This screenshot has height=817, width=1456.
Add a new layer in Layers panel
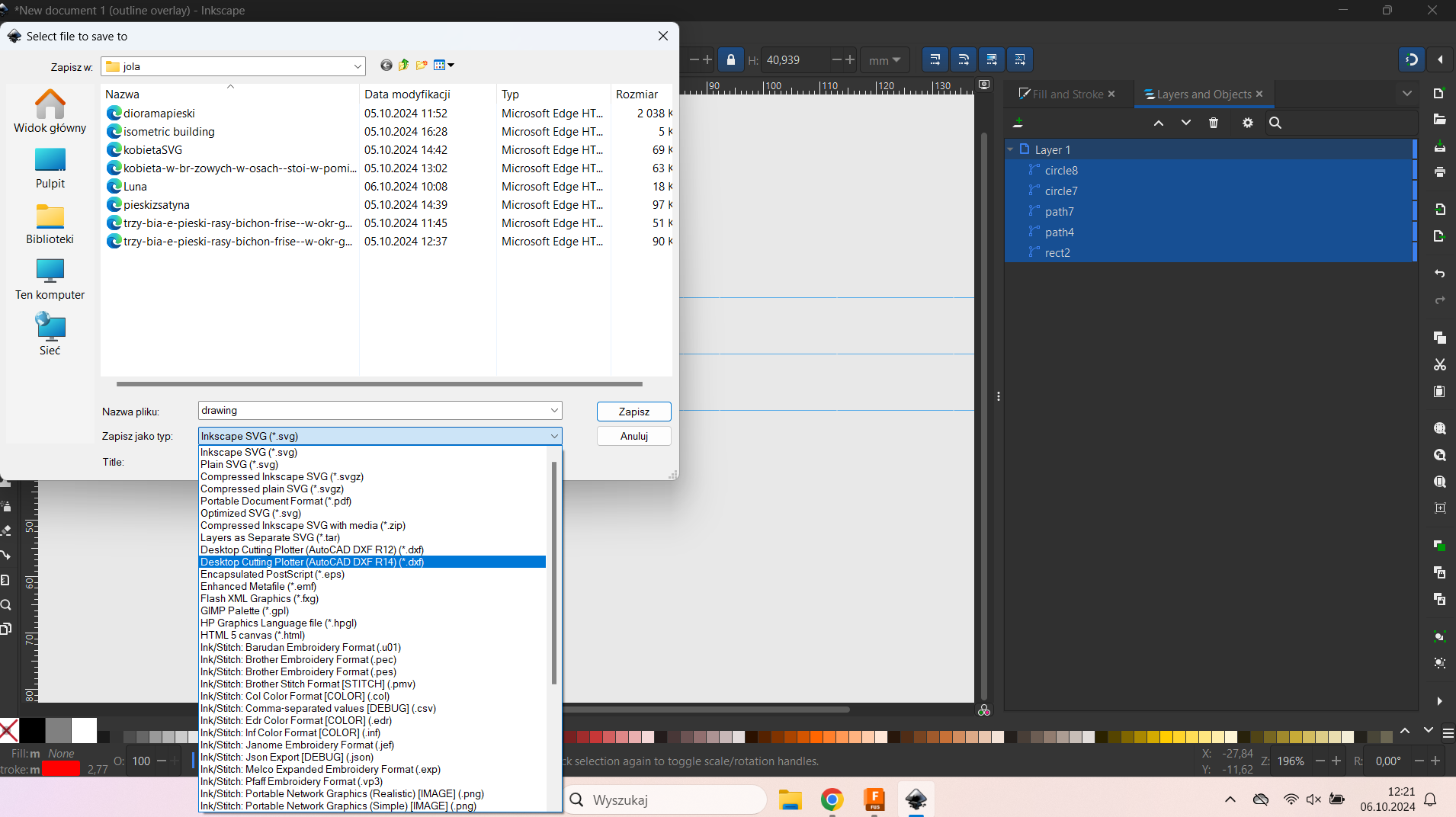[x=1018, y=123]
